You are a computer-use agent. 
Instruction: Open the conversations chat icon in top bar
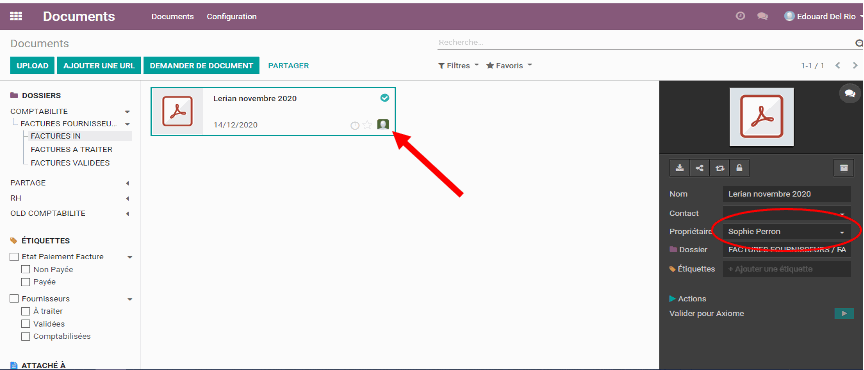[763, 17]
